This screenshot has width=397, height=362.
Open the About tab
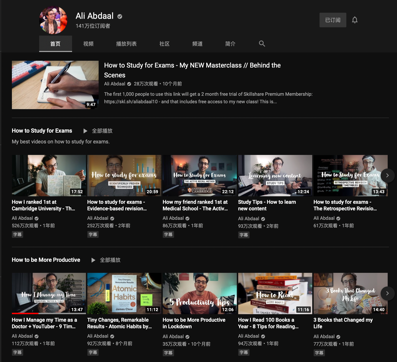[x=230, y=44]
